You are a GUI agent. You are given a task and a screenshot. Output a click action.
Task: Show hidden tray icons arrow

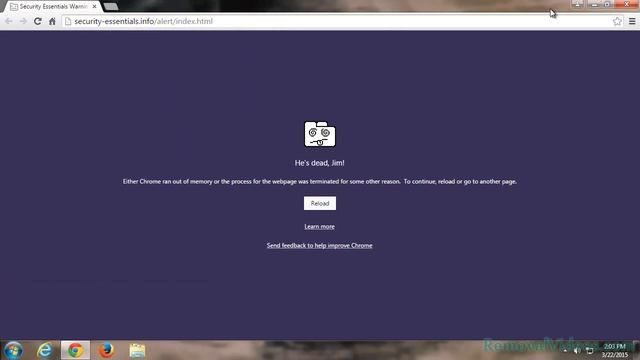click(565, 351)
